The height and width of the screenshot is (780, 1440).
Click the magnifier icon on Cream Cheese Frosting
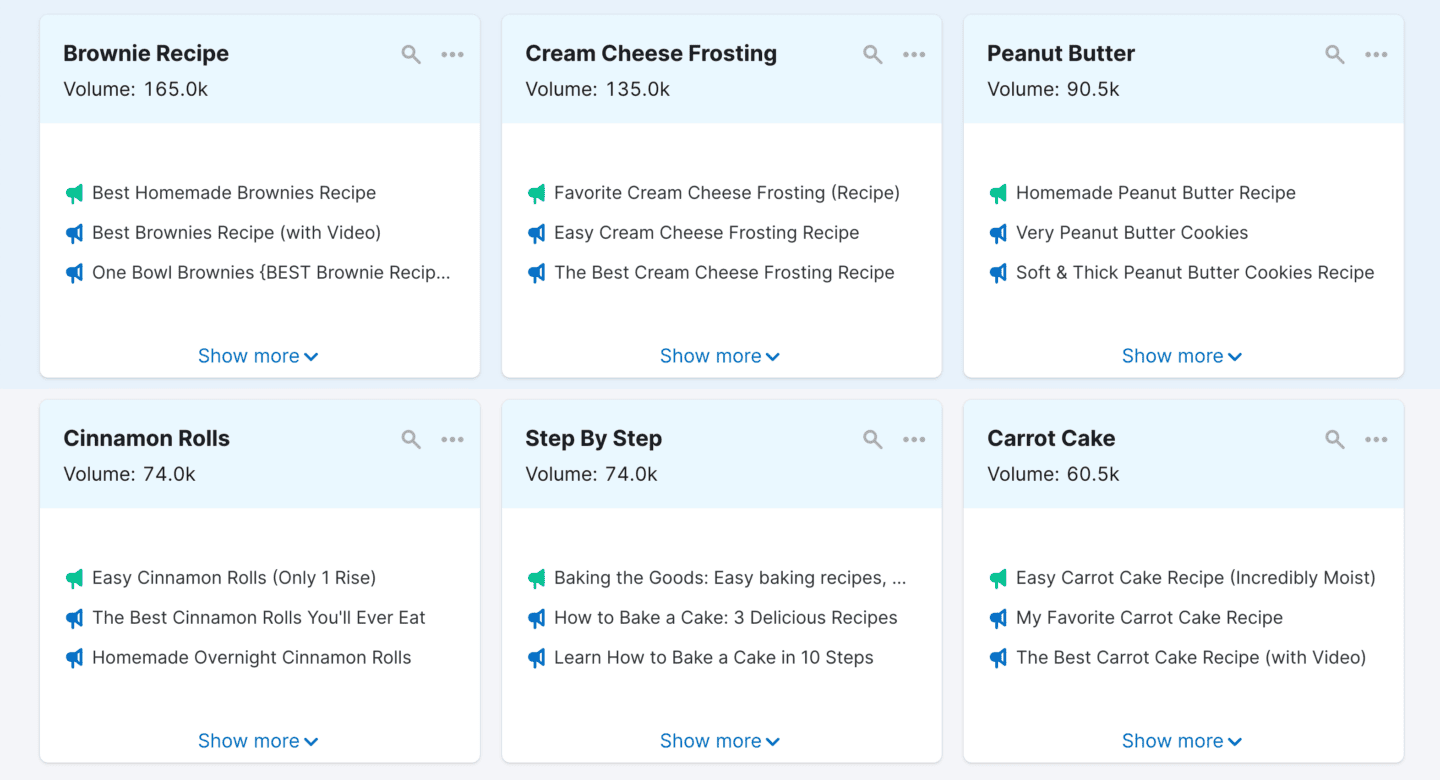coord(872,54)
